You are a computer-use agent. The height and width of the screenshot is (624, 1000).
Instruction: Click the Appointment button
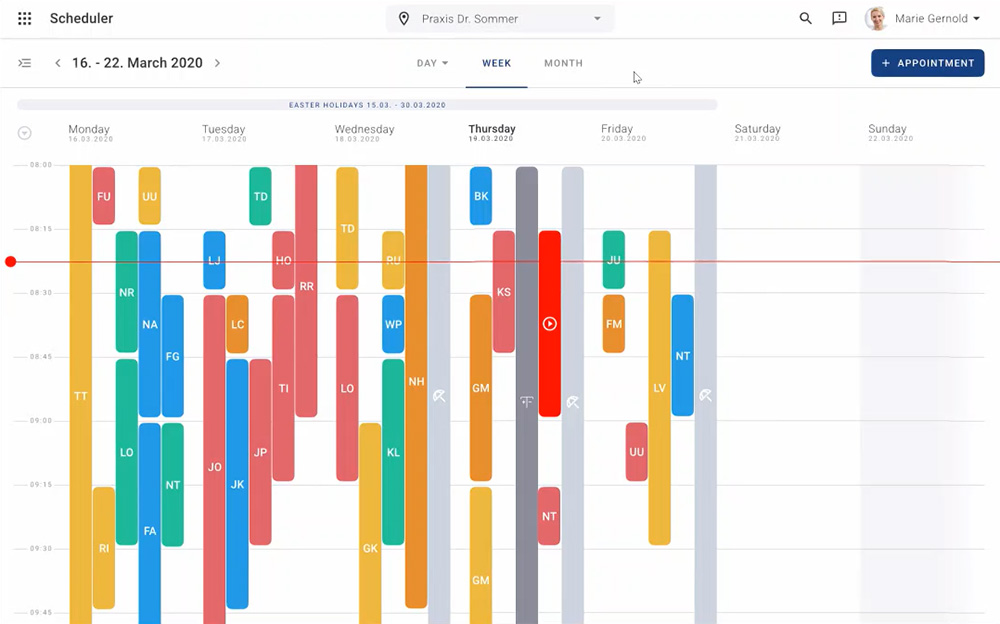pos(927,63)
